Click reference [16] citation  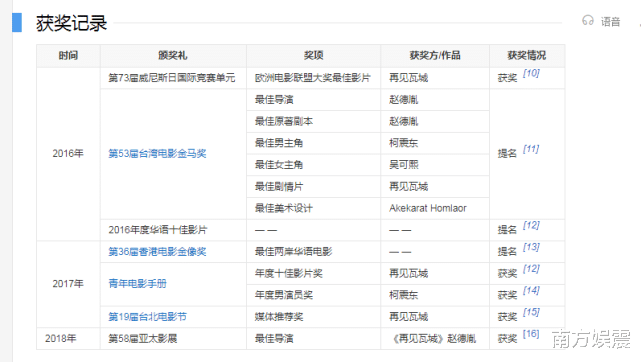[x=531, y=334]
